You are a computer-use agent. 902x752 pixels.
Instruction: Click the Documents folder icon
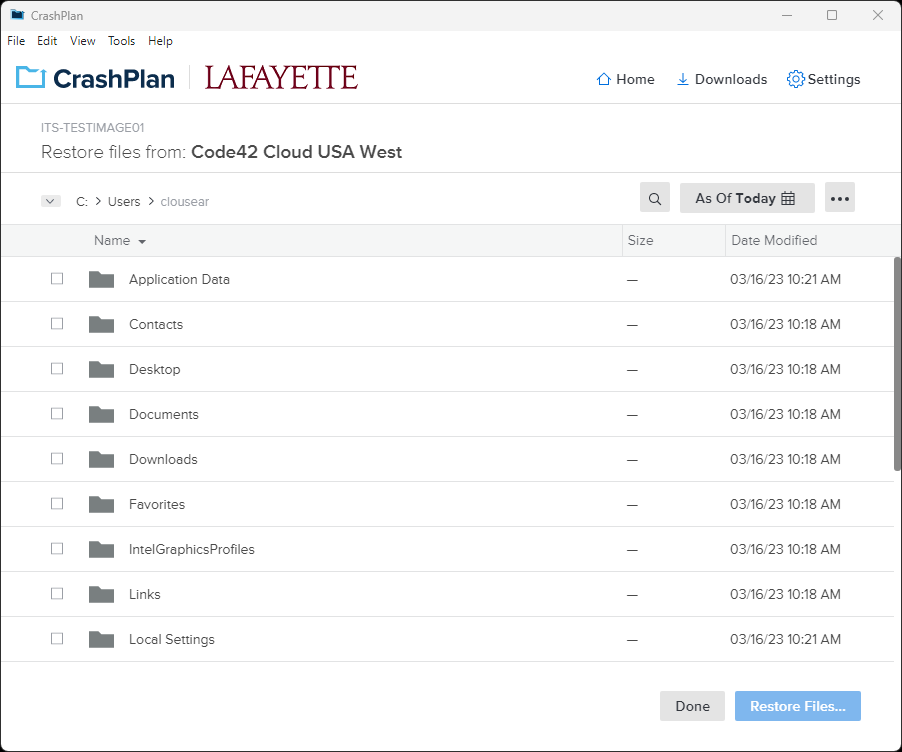[x=101, y=414]
